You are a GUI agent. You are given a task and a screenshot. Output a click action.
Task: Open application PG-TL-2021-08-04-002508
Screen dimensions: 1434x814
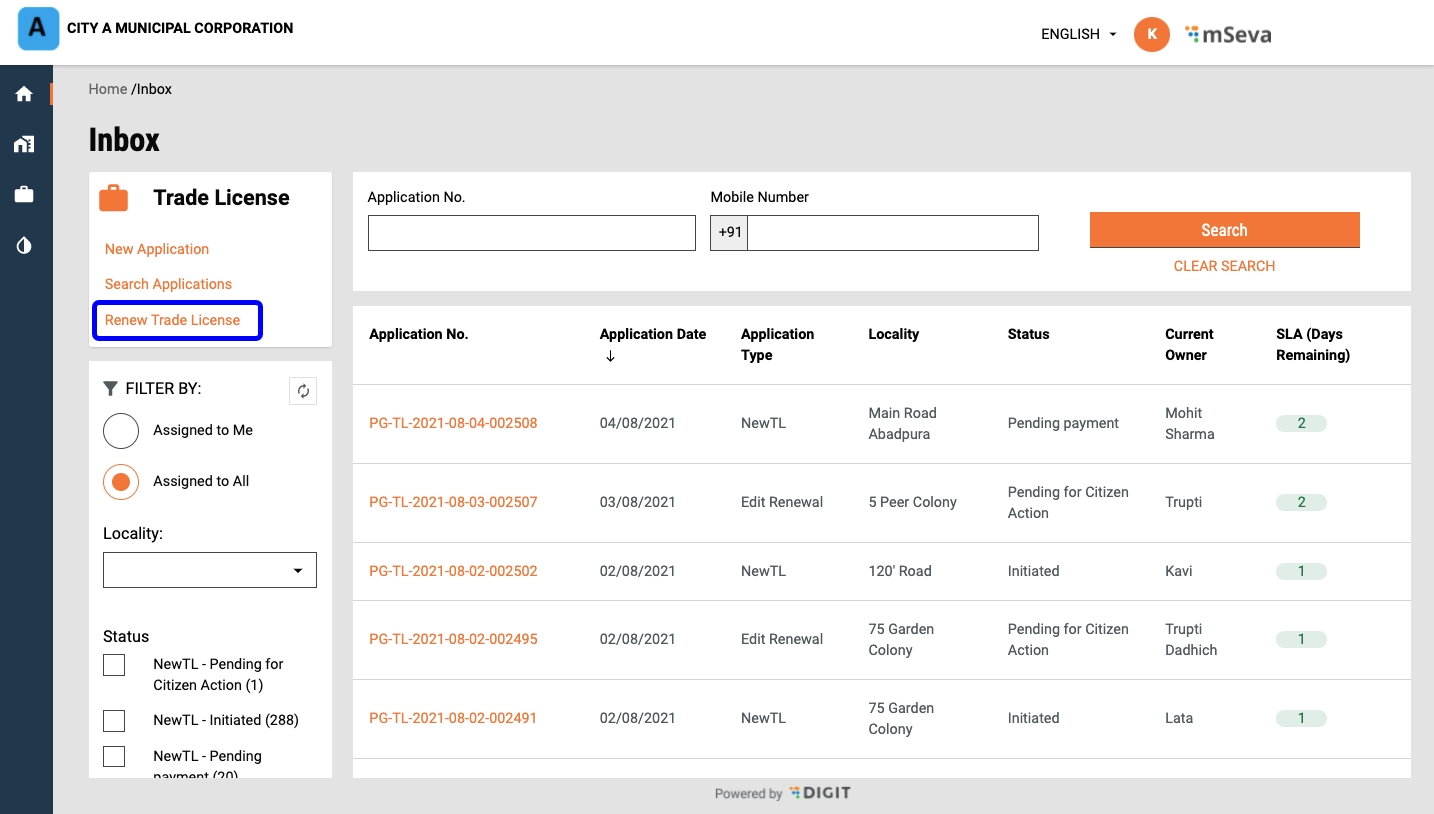[453, 423]
